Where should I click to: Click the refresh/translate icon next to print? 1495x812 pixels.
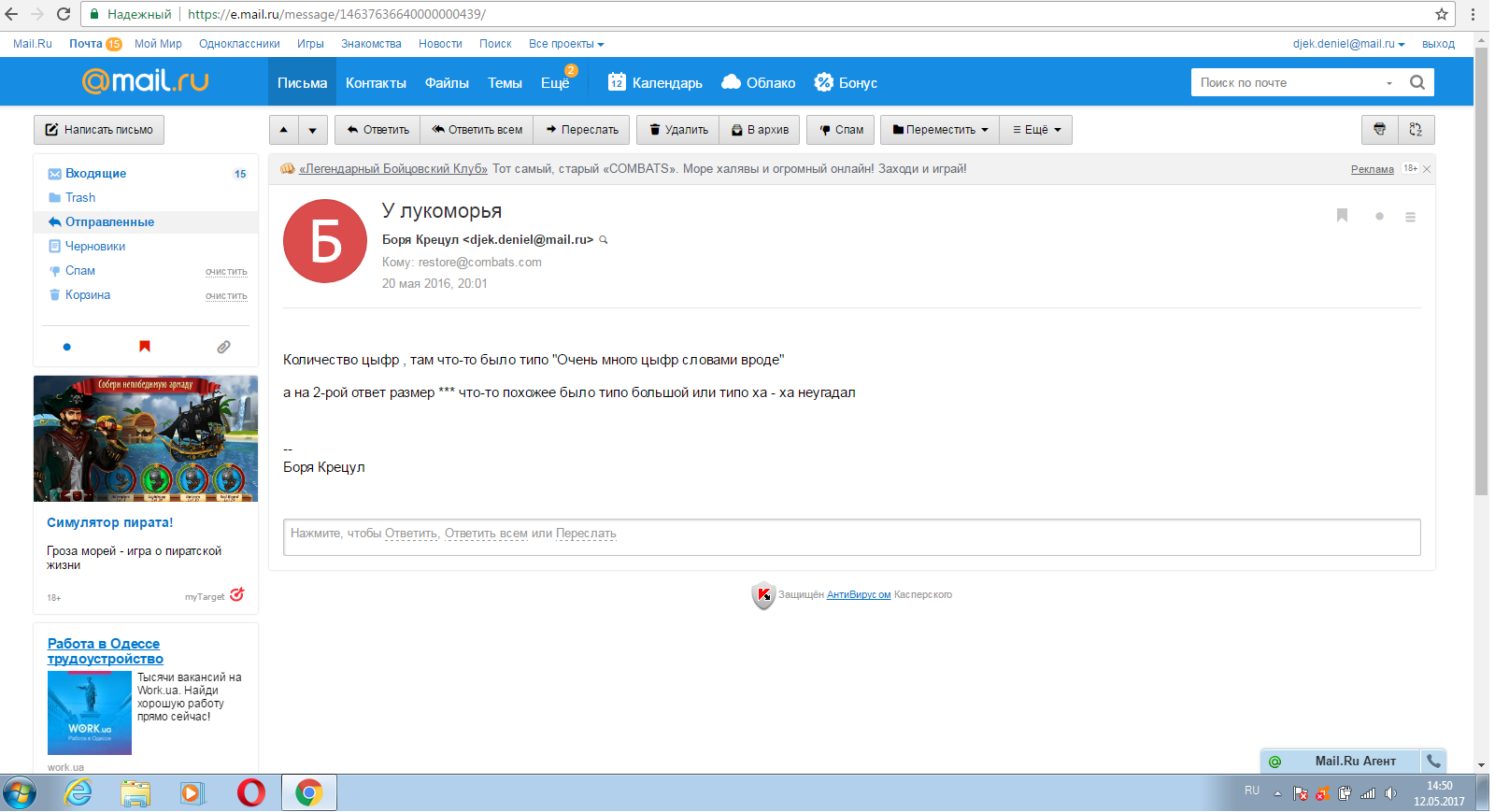click(x=1416, y=130)
